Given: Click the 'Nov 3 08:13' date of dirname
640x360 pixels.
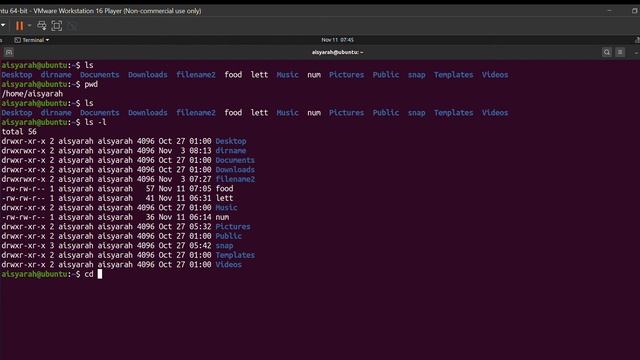Looking at the screenshot, I should 185,151.
